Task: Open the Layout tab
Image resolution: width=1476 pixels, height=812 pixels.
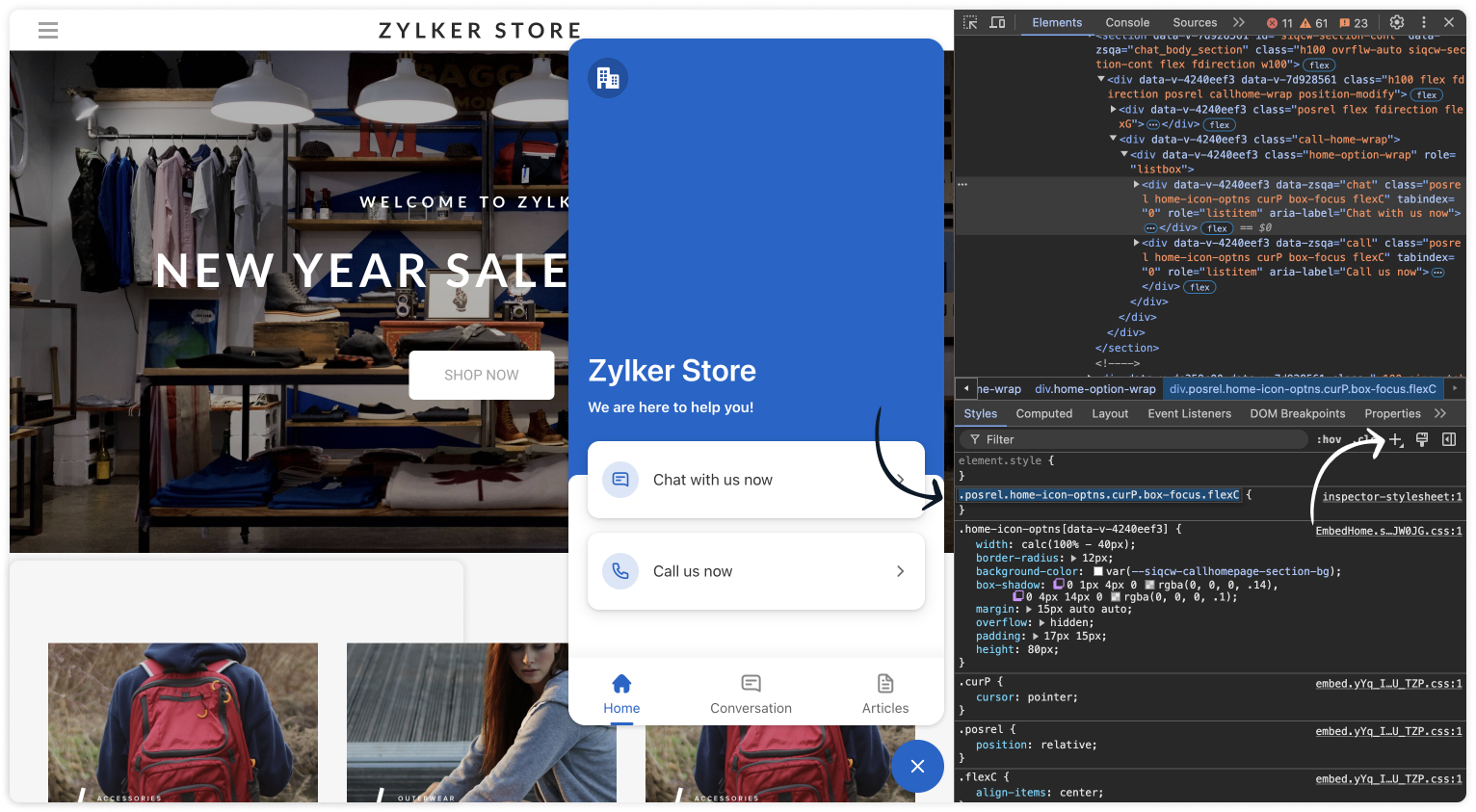Action: 1110,413
